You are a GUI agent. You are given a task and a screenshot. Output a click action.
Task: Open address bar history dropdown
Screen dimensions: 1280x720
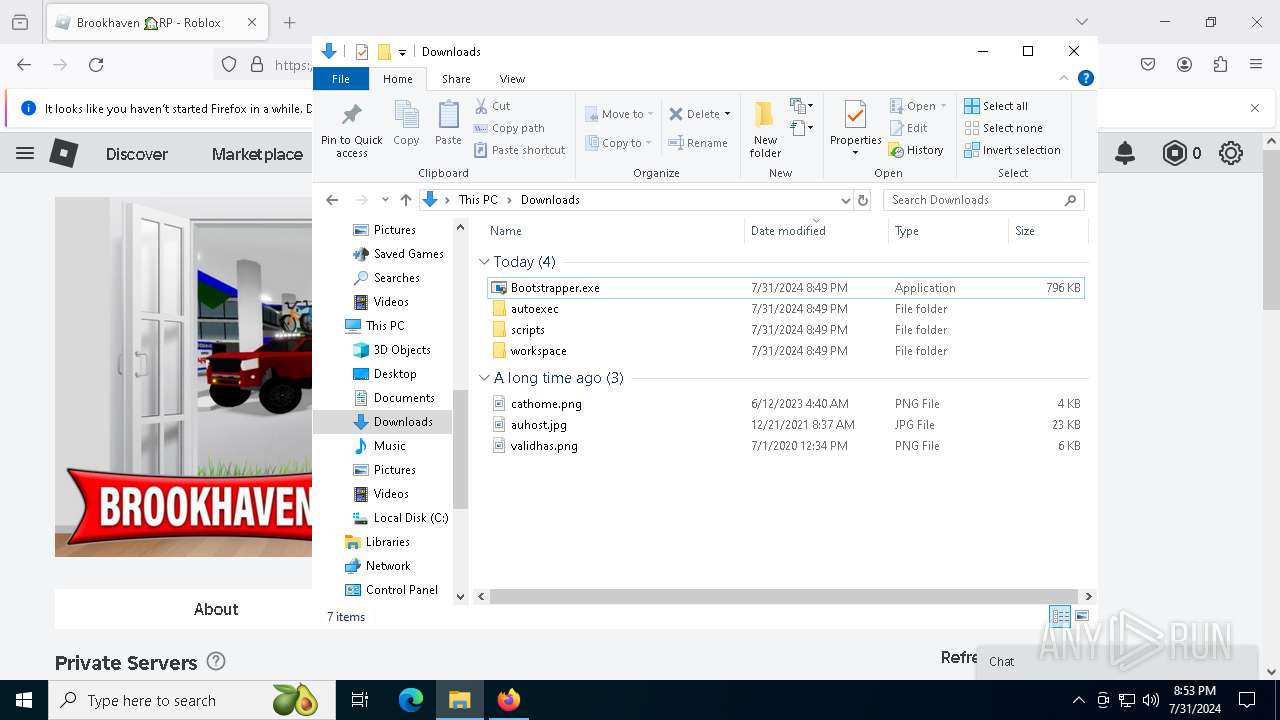click(846, 200)
